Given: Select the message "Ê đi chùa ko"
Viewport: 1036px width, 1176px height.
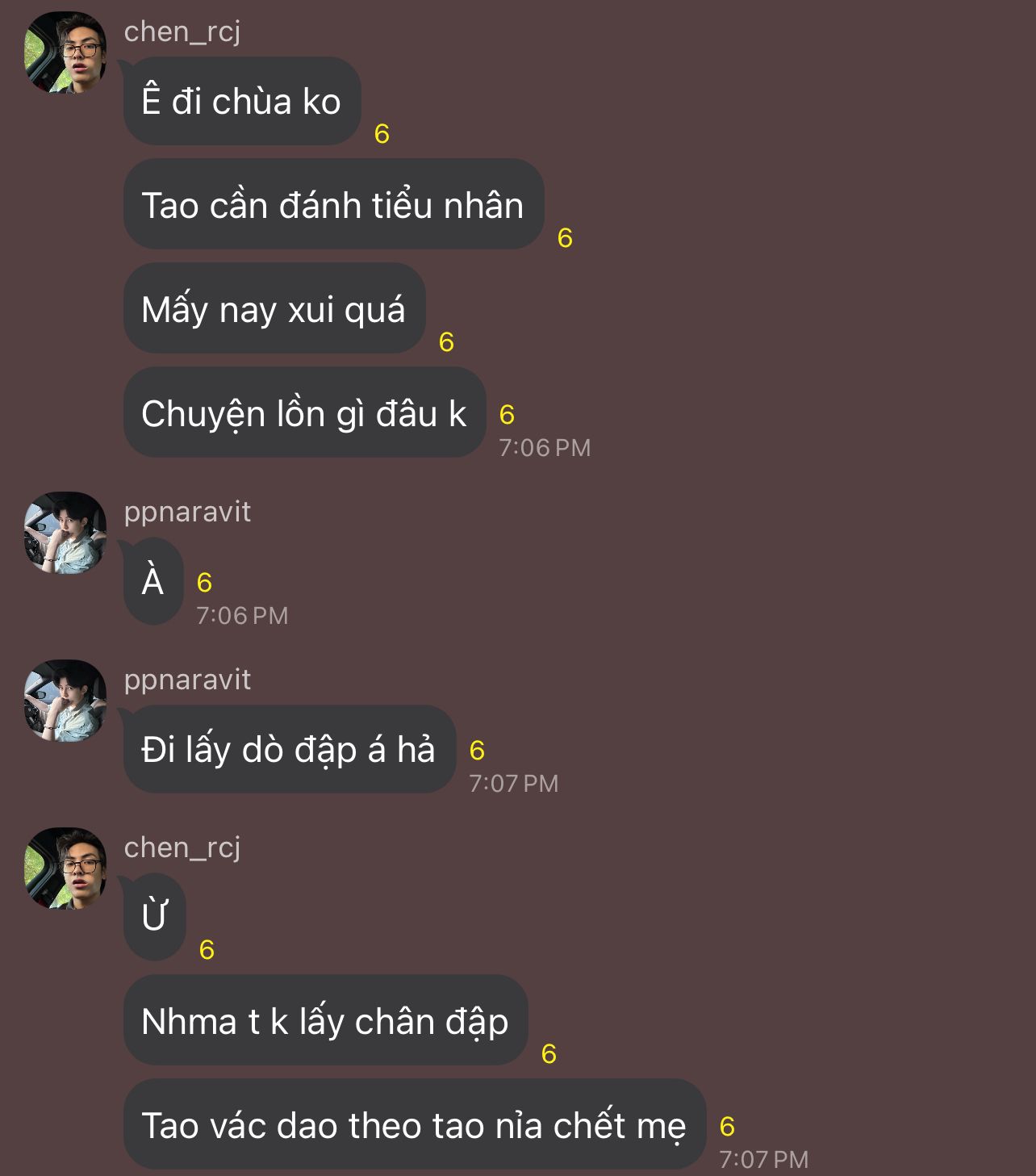Looking at the screenshot, I should [242, 101].
